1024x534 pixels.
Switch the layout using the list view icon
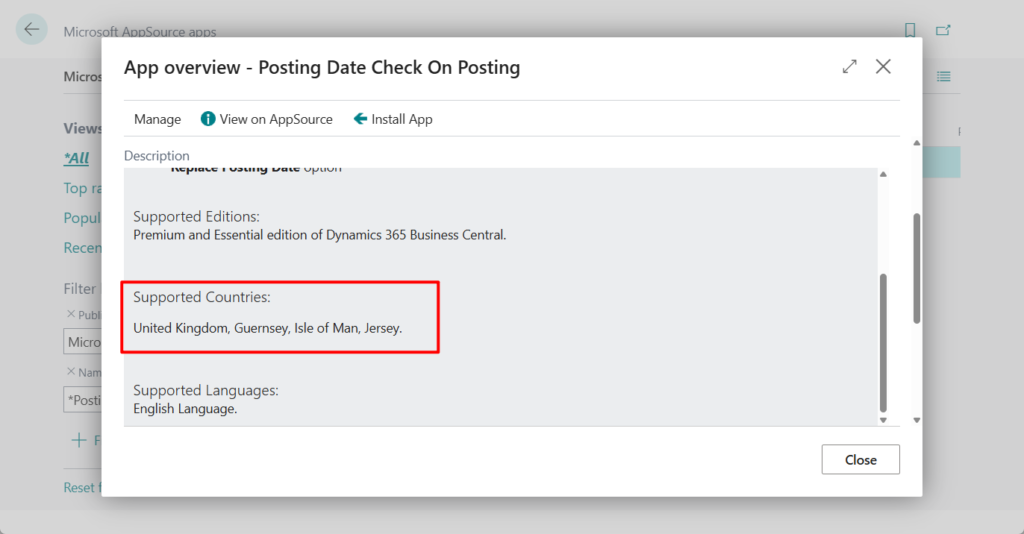[943, 77]
